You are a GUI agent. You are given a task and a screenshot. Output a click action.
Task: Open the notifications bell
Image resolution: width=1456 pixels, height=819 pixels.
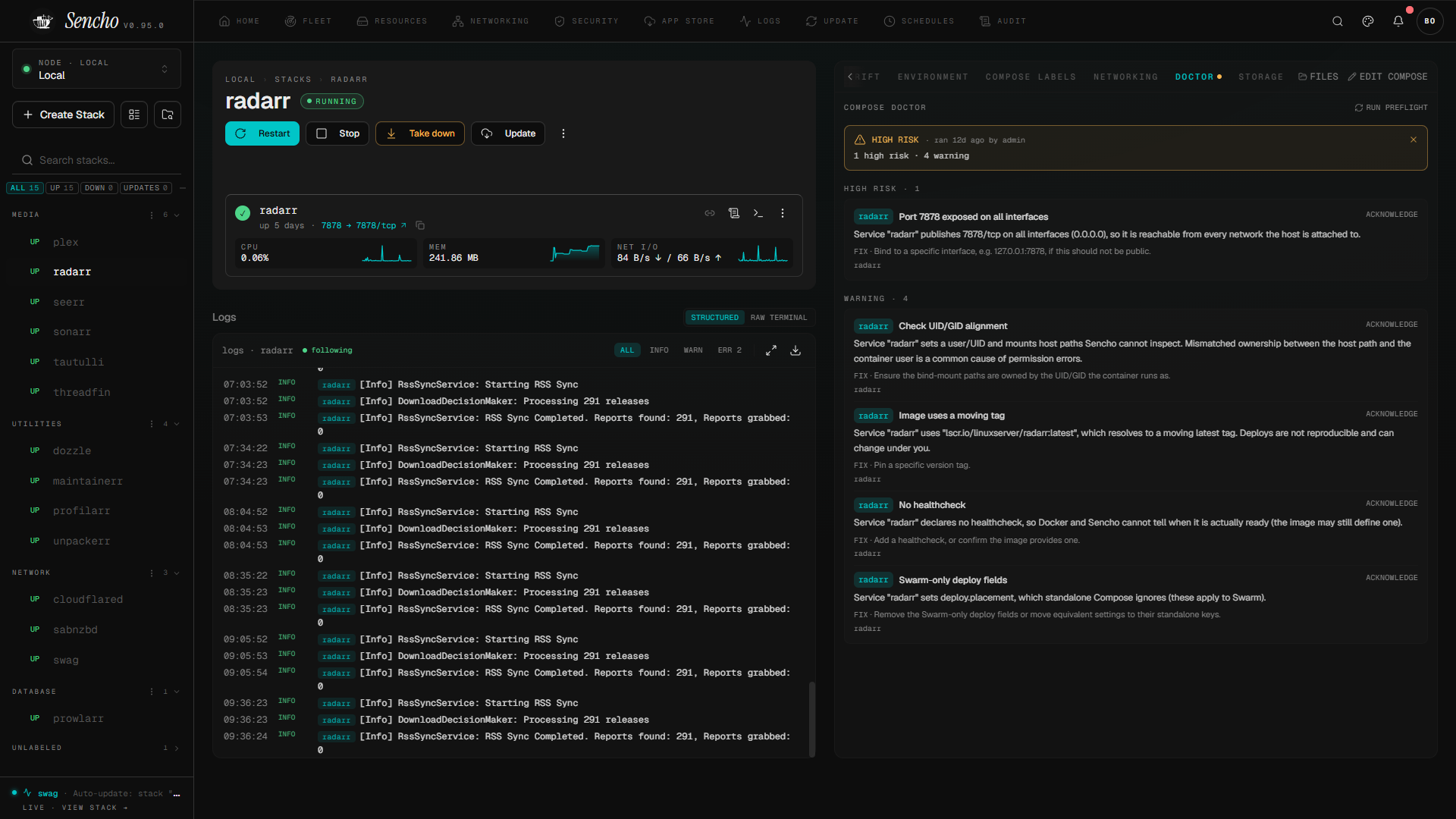pyautogui.click(x=1398, y=21)
